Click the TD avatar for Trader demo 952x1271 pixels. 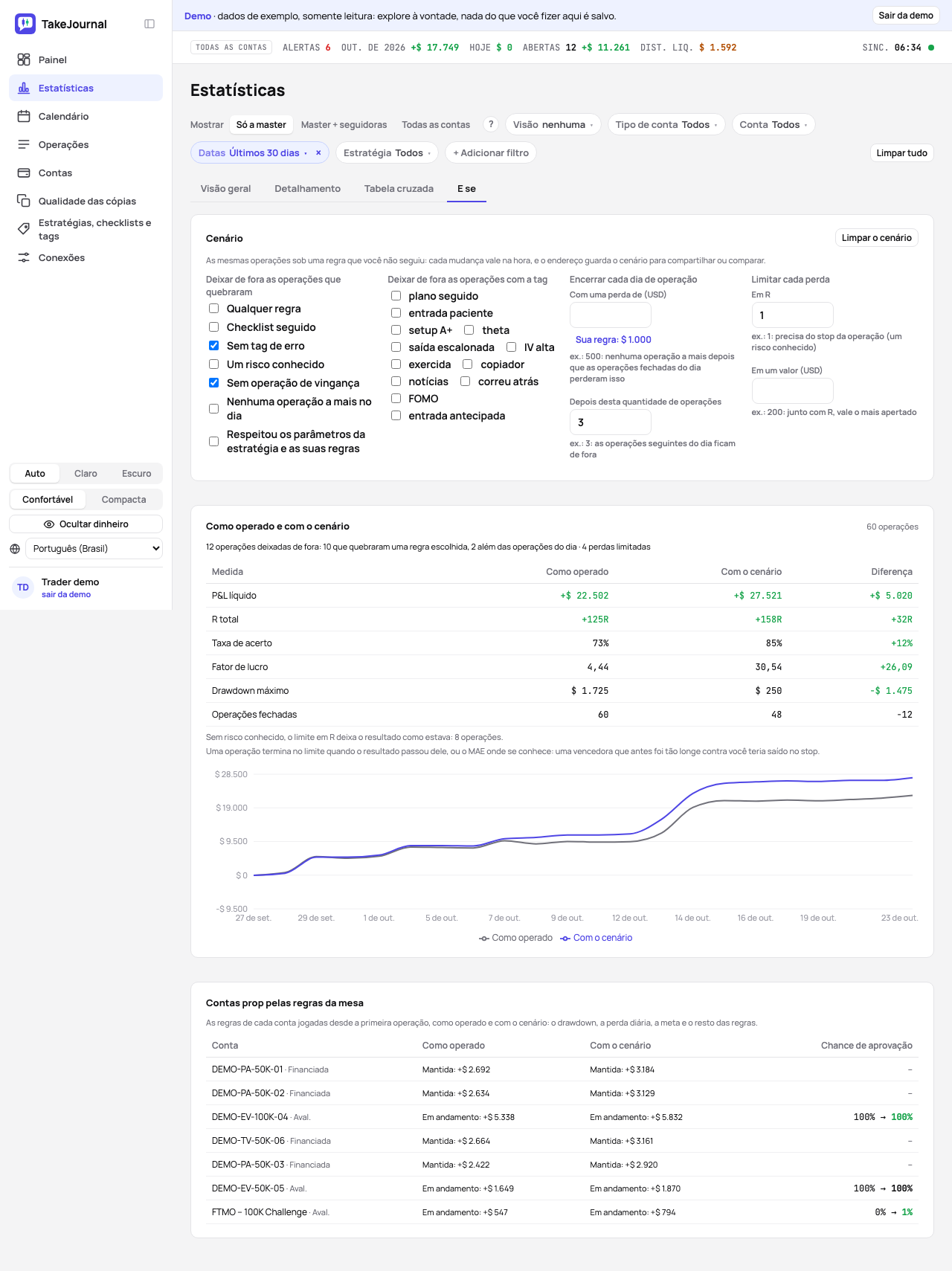point(23,588)
